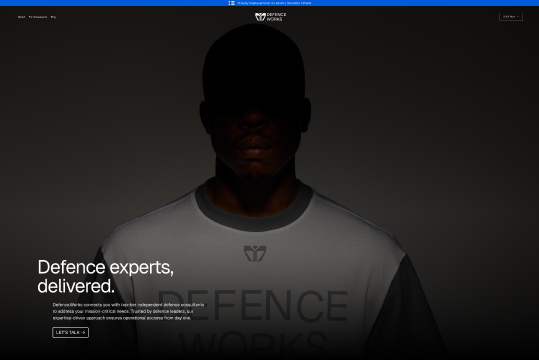
Task: Click the Let's Talk button below hero text
Action: [70, 332]
